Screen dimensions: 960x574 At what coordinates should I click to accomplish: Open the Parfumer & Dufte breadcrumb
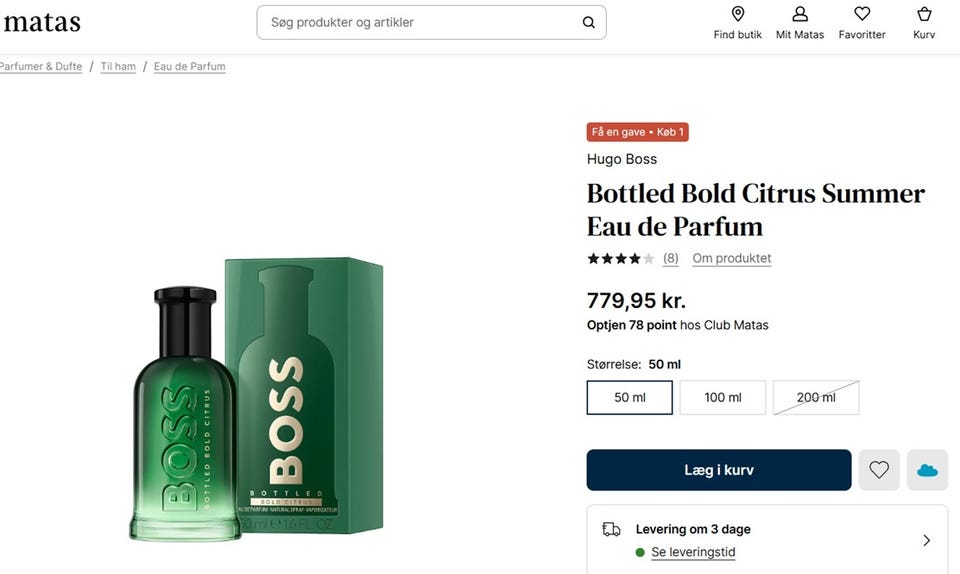coord(41,67)
